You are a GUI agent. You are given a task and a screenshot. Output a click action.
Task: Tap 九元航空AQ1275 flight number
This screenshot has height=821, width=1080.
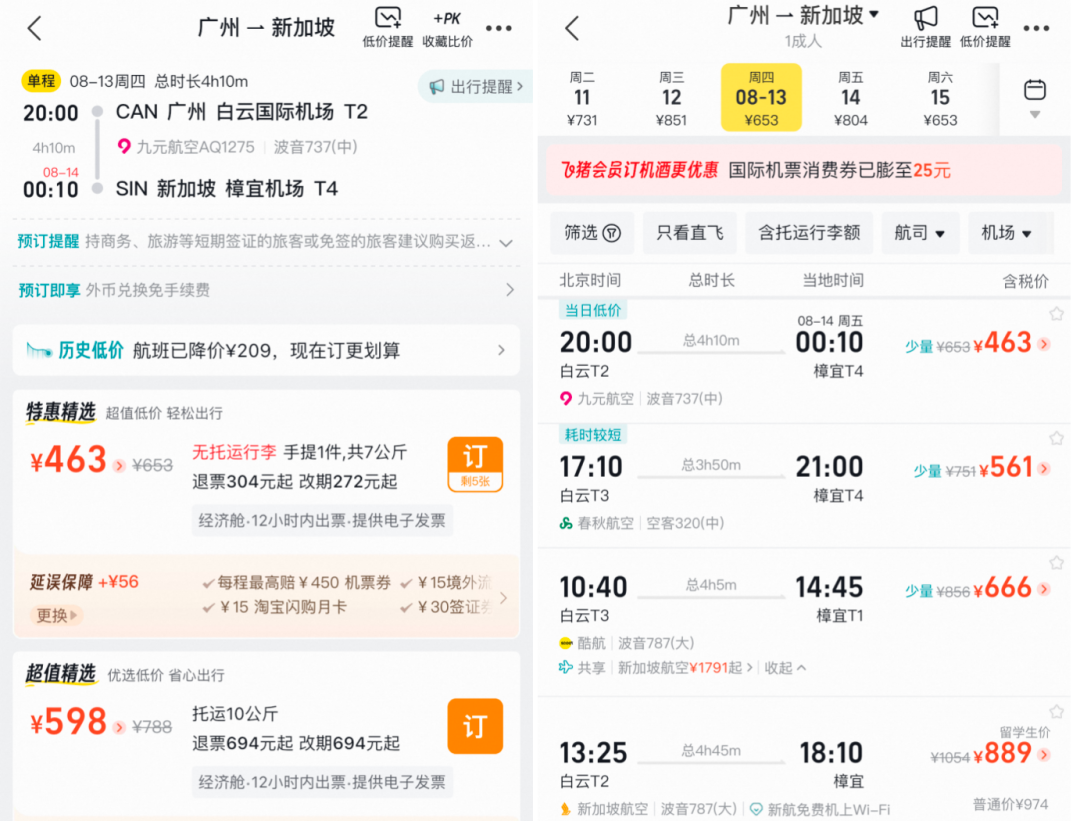[x=196, y=147]
